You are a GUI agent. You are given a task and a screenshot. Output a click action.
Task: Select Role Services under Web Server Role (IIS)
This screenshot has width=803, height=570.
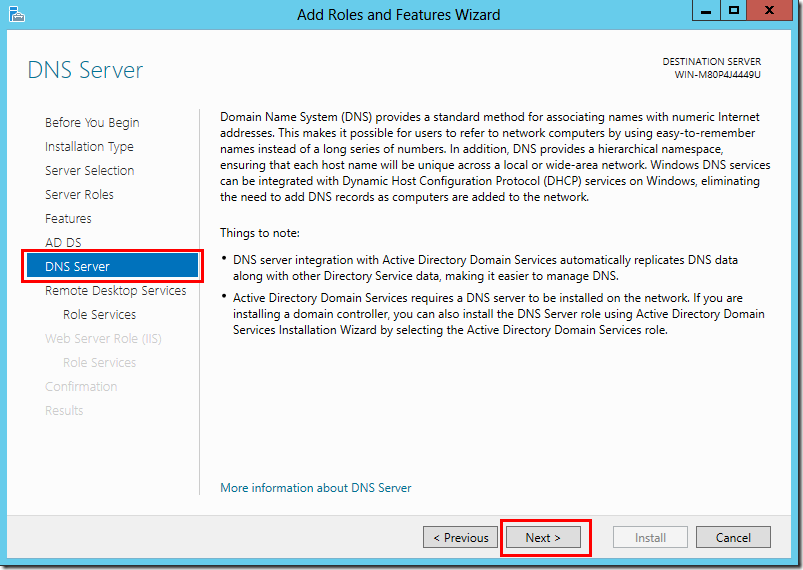click(99, 363)
